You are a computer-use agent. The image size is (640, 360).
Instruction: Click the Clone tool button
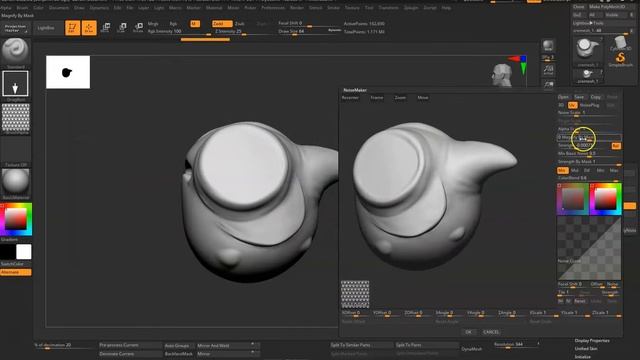point(579,7)
